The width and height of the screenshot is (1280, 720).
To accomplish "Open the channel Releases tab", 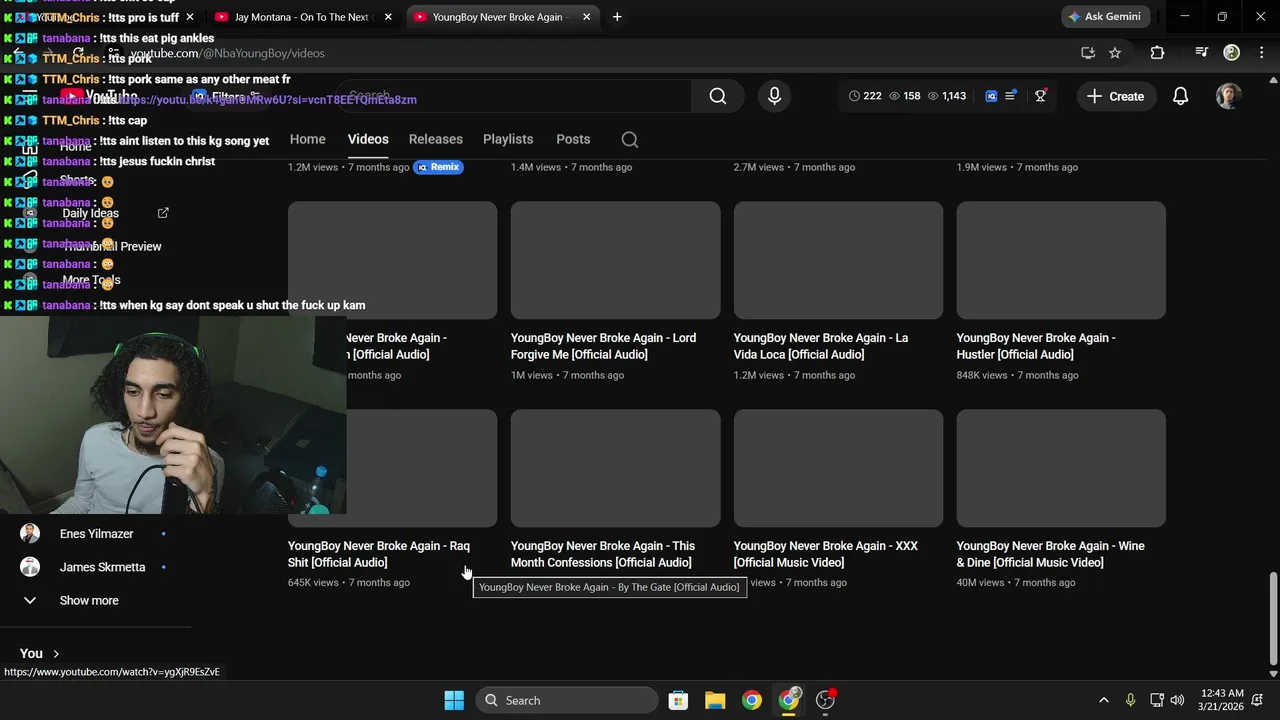I will point(436,139).
